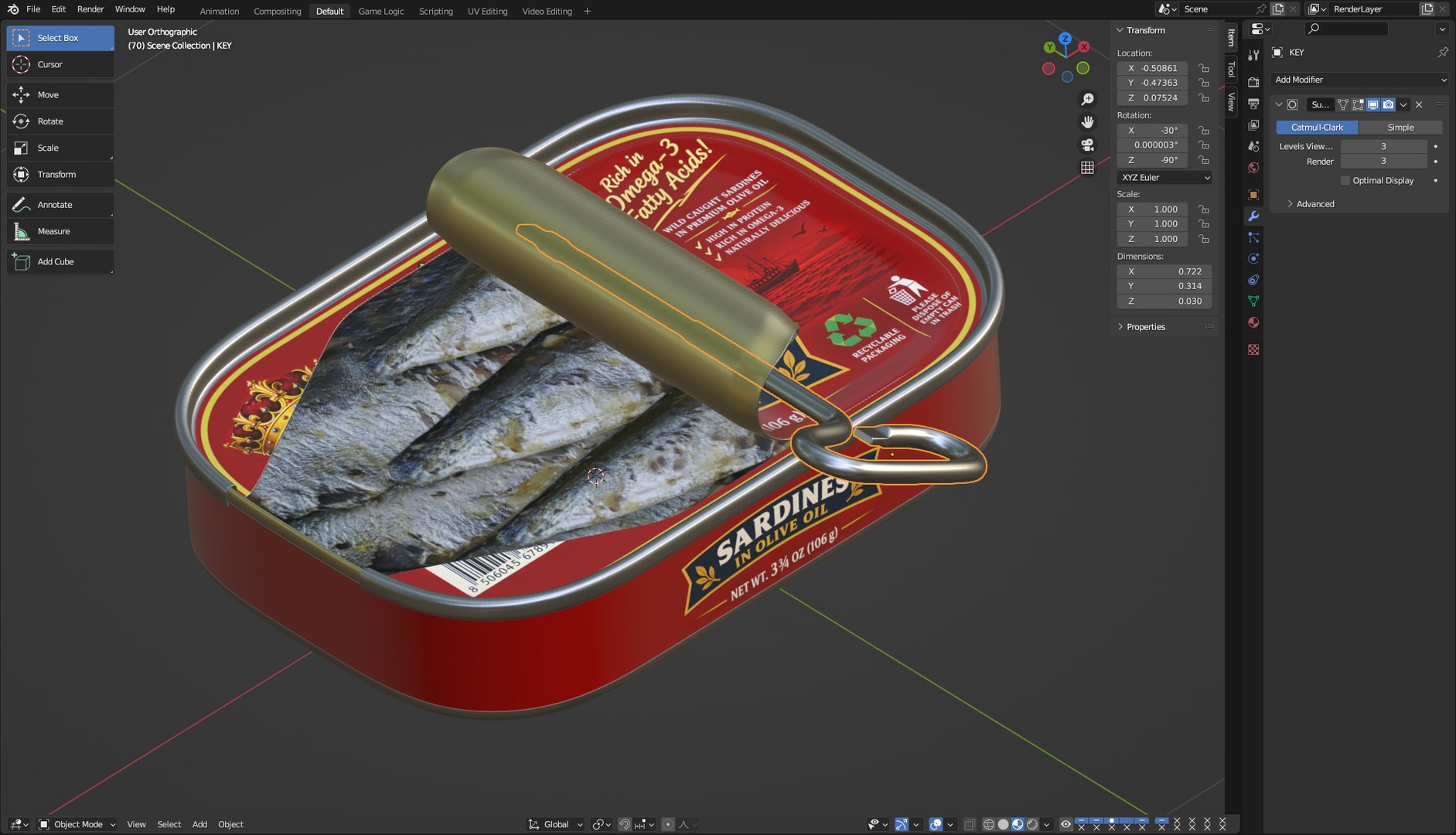Viewport: 1456px width, 835px height.
Task: Select the Simple subdivision type
Action: [x=1400, y=128]
